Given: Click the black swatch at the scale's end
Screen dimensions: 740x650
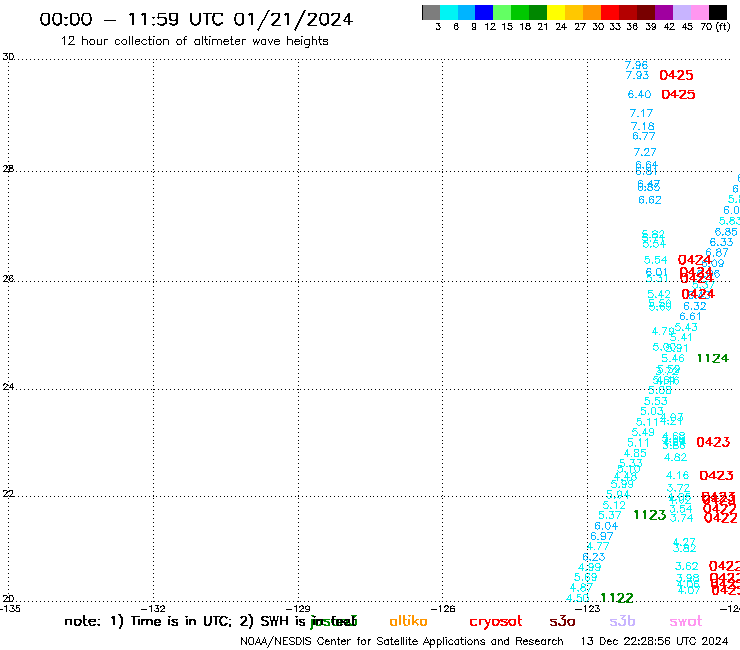Looking at the screenshot, I should (x=717, y=12).
